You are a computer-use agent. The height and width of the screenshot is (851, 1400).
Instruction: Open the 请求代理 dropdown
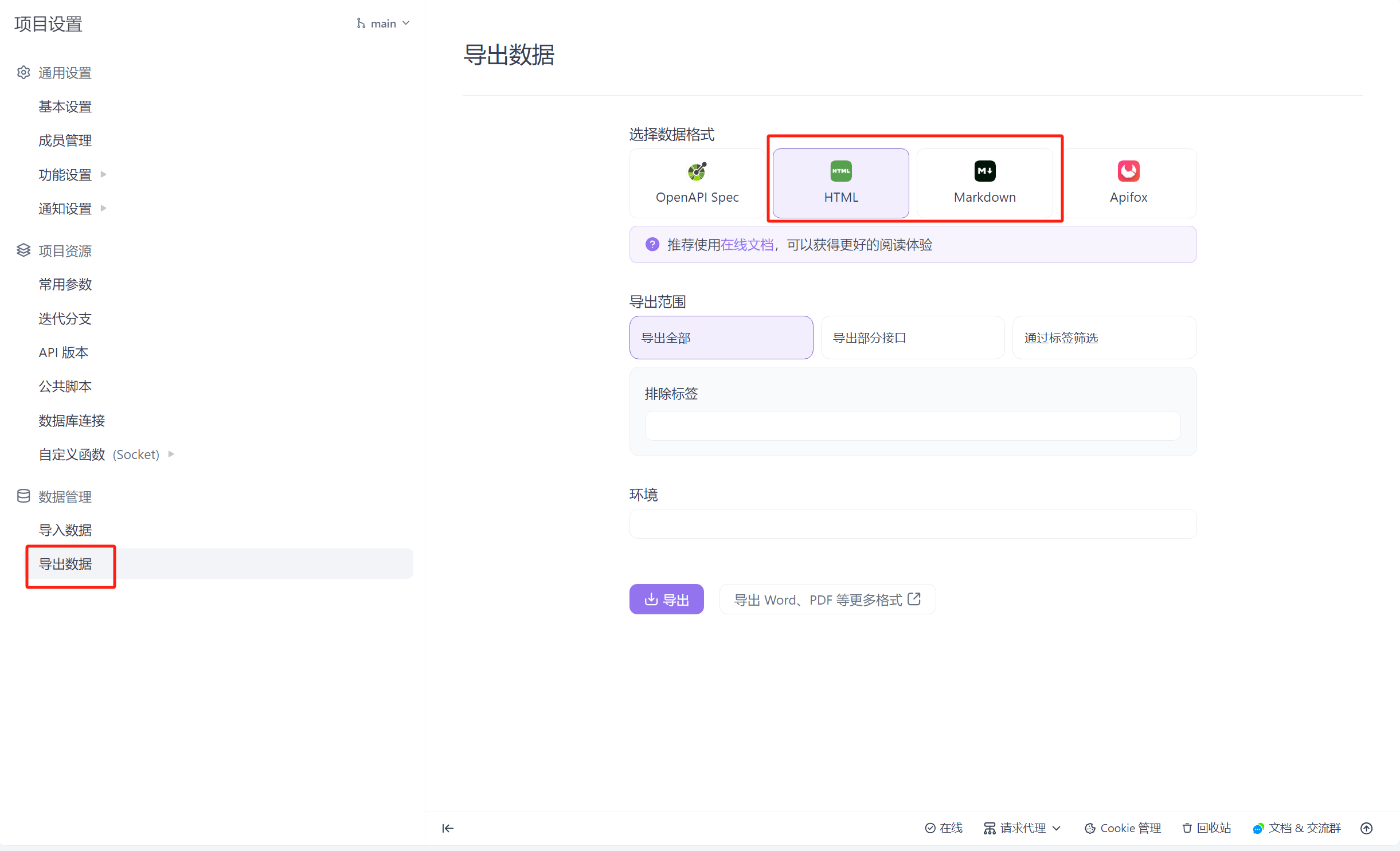[x=1022, y=828]
